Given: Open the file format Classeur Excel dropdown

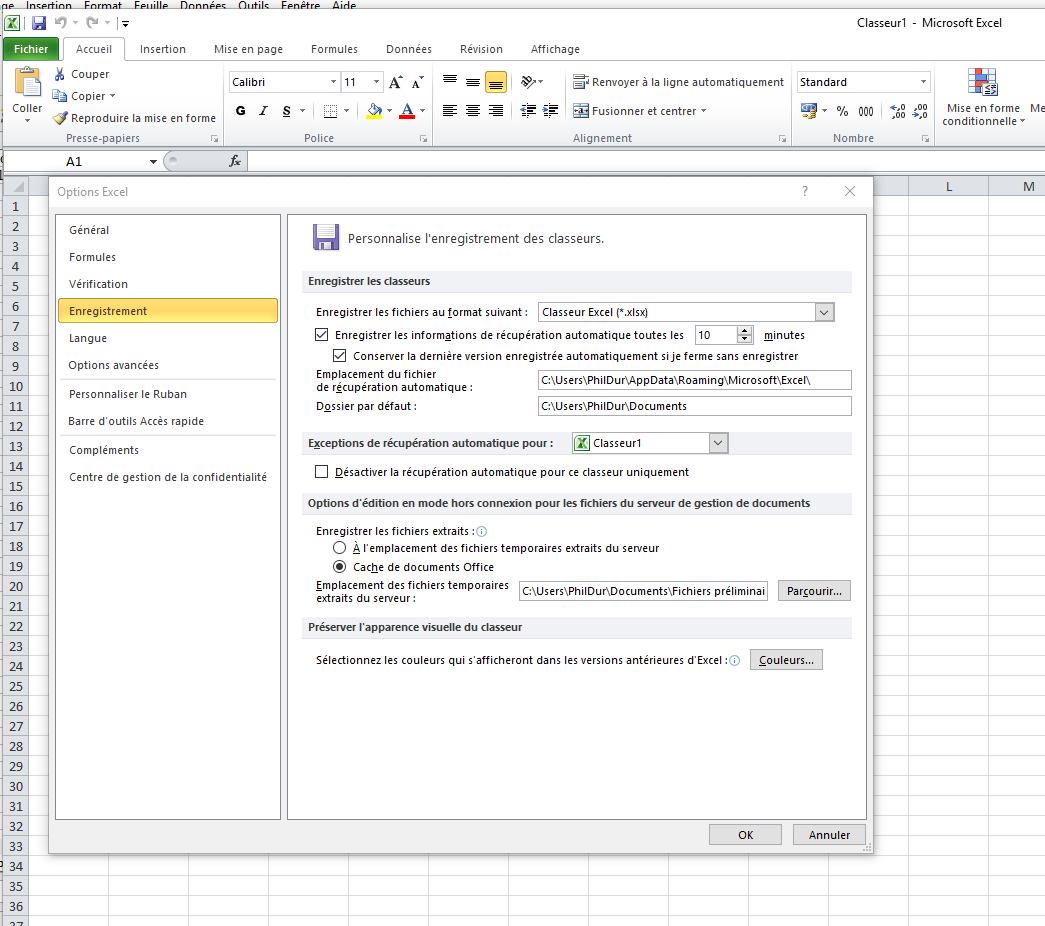Looking at the screenshot, I should (x=824, y=312).
